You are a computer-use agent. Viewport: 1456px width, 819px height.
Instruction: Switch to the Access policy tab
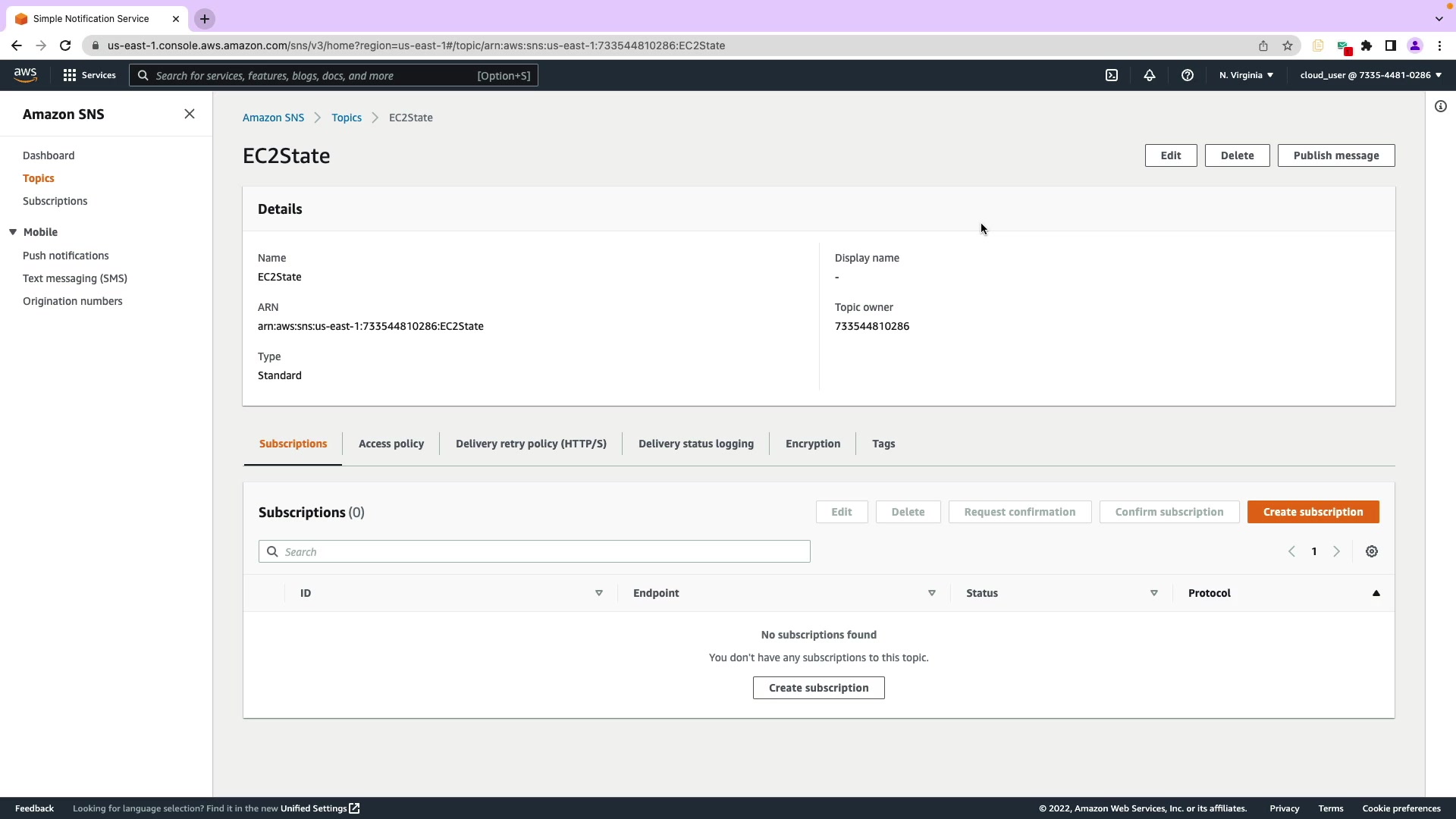(x=391, y=444)
